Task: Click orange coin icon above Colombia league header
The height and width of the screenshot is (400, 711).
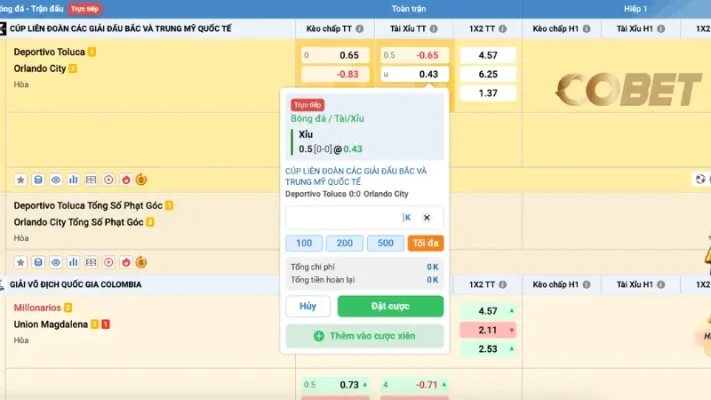Action: click(141, 262)
